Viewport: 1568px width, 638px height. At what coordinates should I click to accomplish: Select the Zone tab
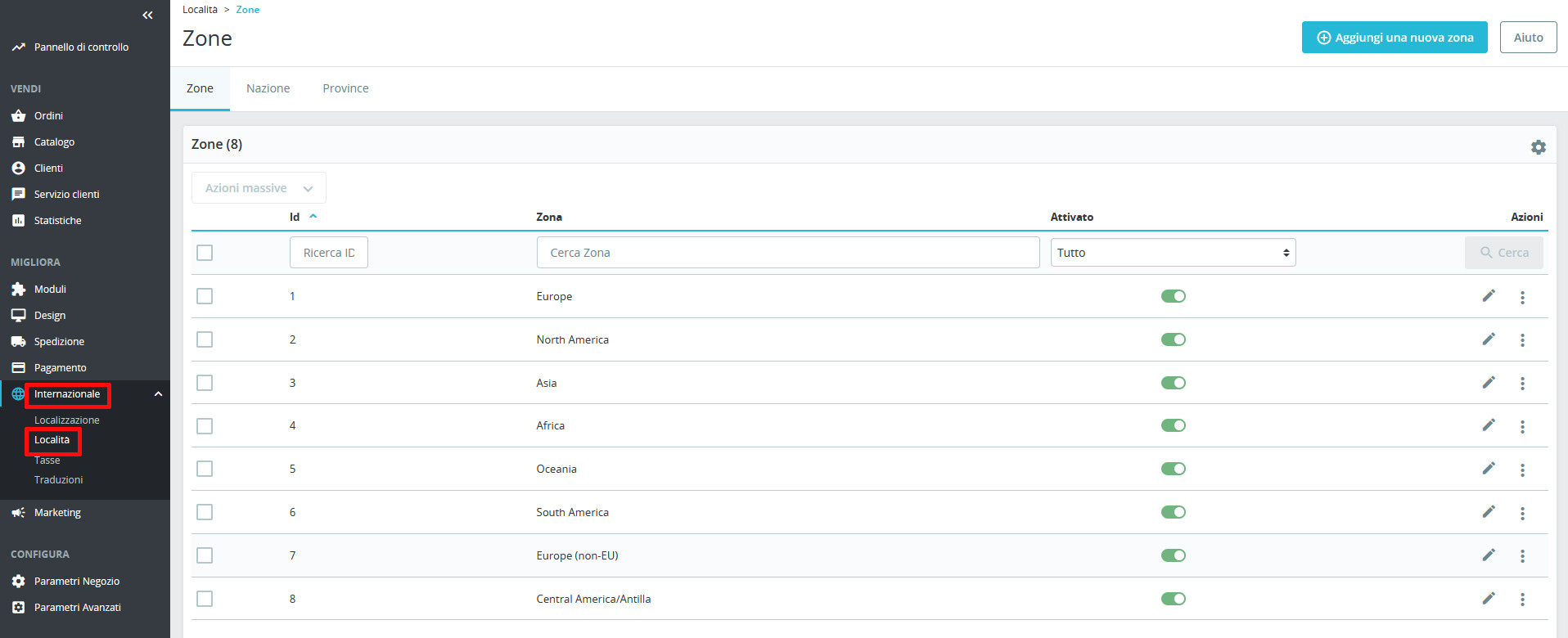pos(200,88)
